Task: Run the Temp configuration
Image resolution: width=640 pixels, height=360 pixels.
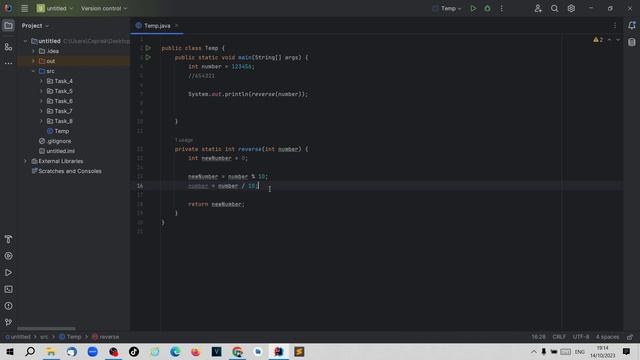Action: tap(473, 8)
